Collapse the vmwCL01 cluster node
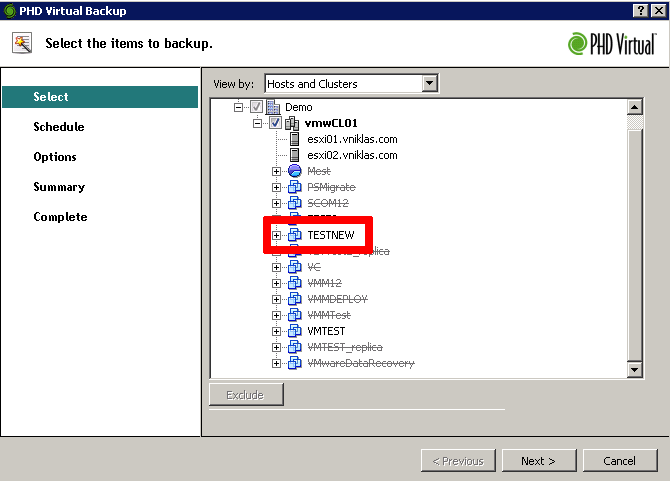This screenshot has height=481, width=670. [257, 123]
